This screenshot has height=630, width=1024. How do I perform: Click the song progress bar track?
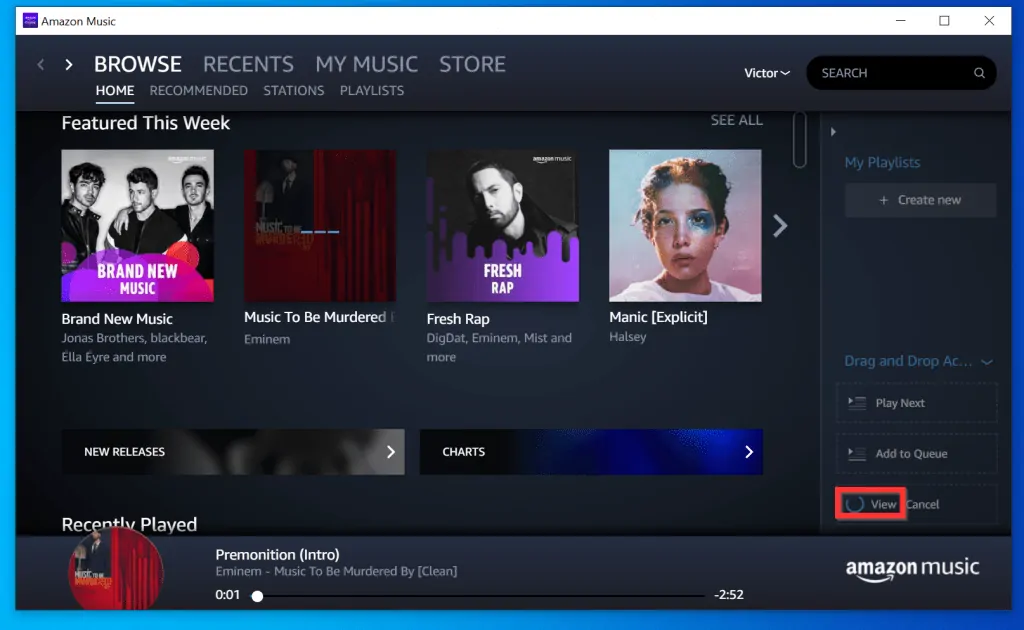coord(481,596)
